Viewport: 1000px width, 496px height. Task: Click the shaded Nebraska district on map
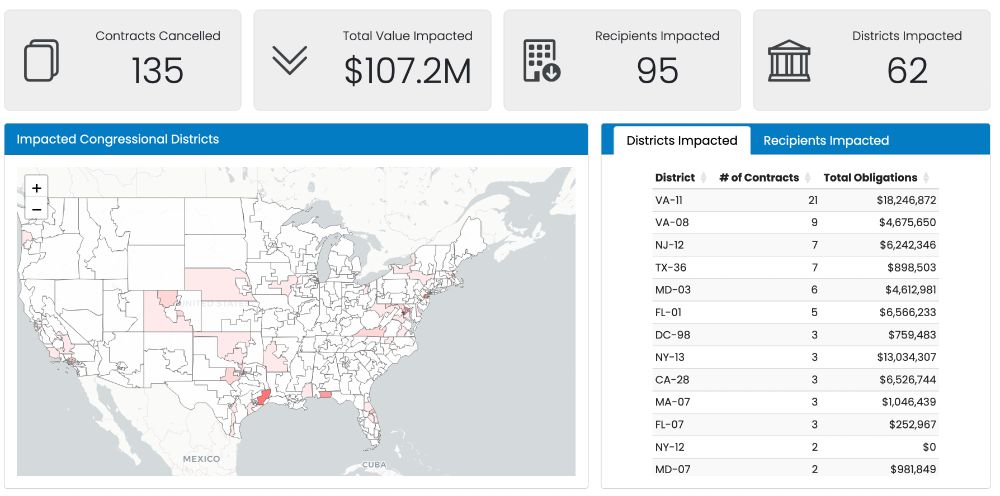click(x=216, y=284)
